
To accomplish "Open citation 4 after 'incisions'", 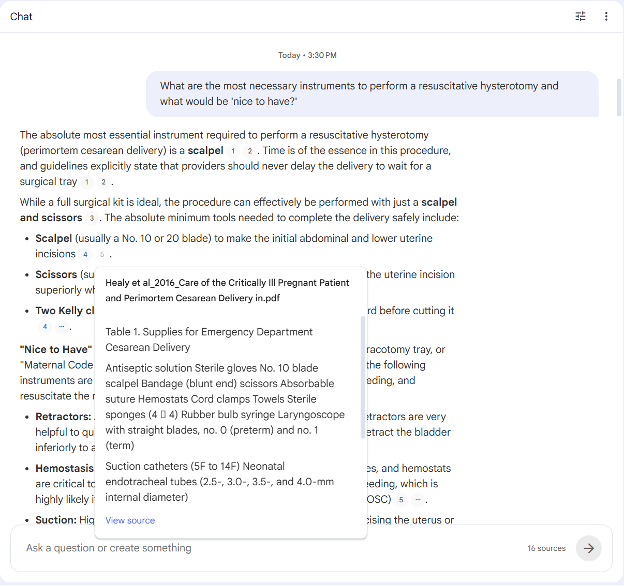I will tap(85, 254).
